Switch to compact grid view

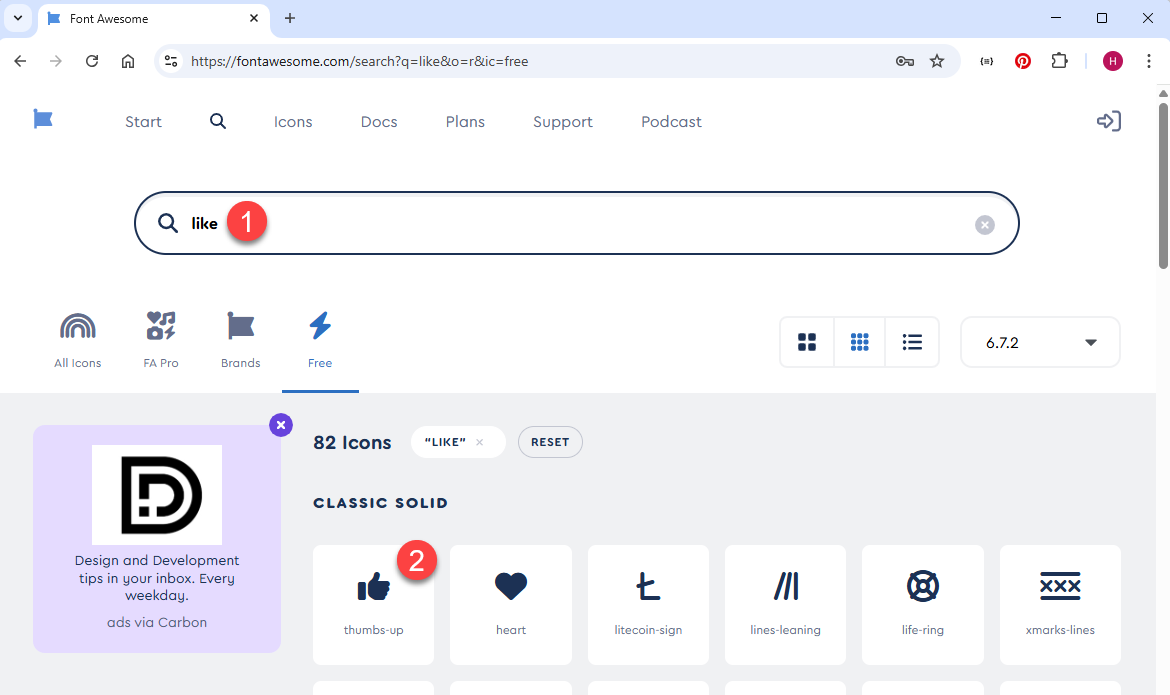pos(859,342)
